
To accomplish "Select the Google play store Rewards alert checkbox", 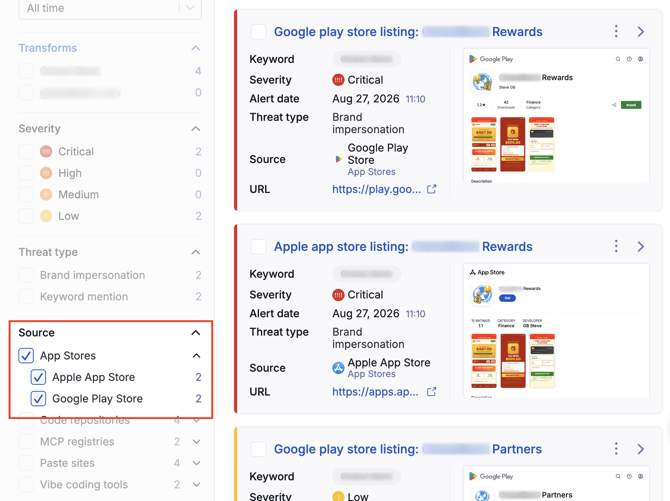I will pos(259,32).
